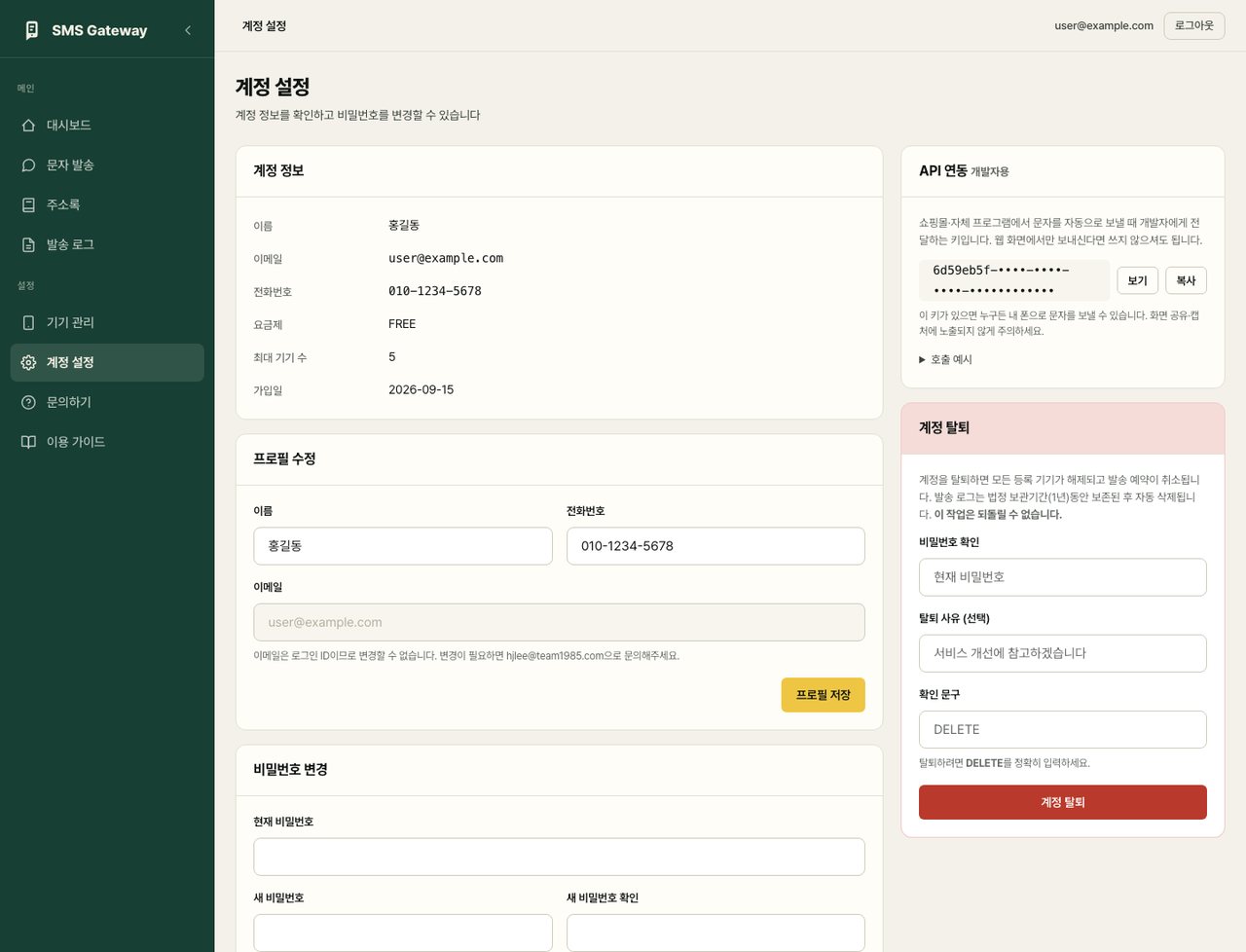Click user@example.com in the top bar

pyautogui.click(x=1104, y=25)
